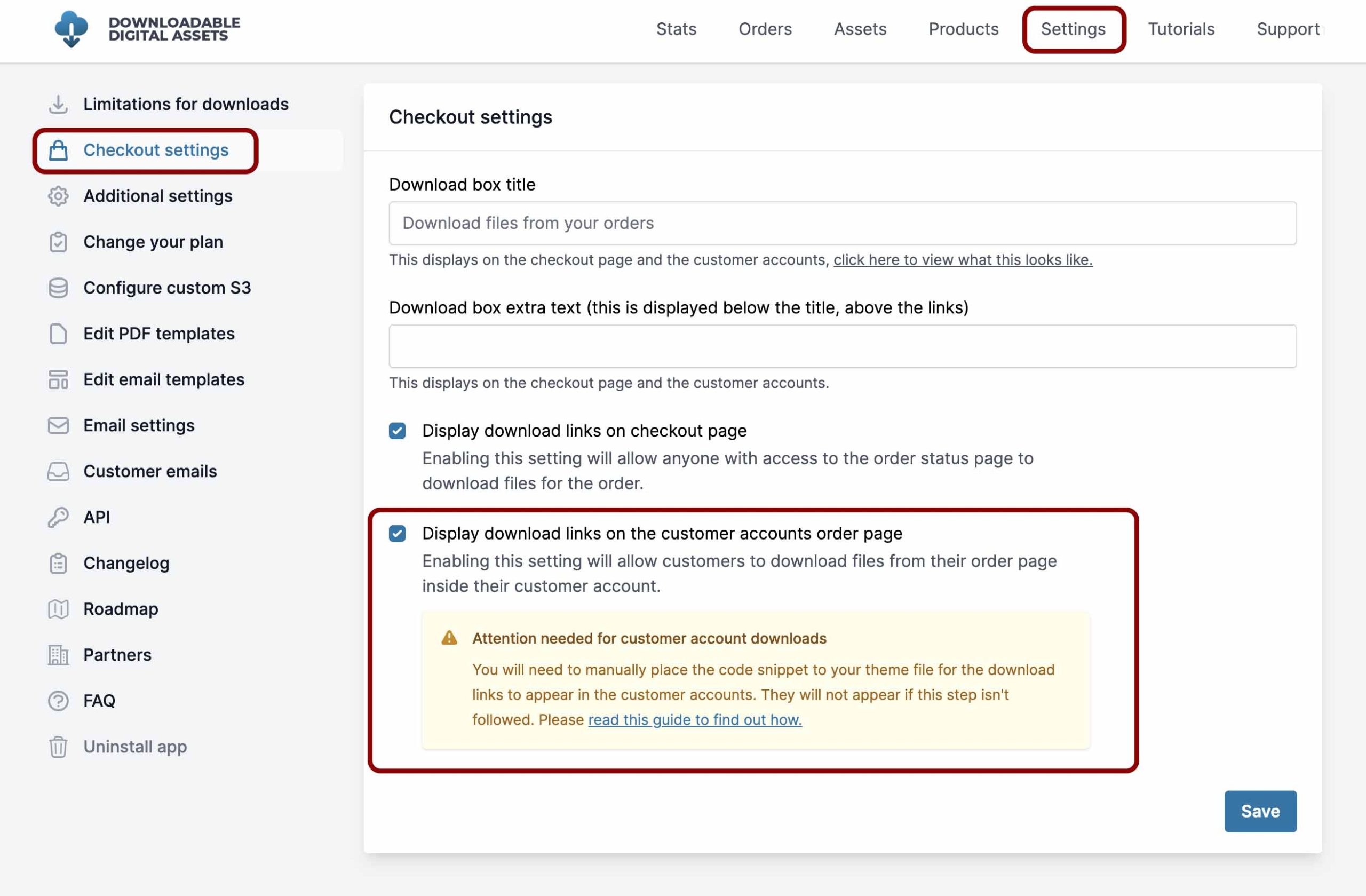Select the Email settings envelope icon
This screenshot has height=896, width=1366.
[58, 425]
